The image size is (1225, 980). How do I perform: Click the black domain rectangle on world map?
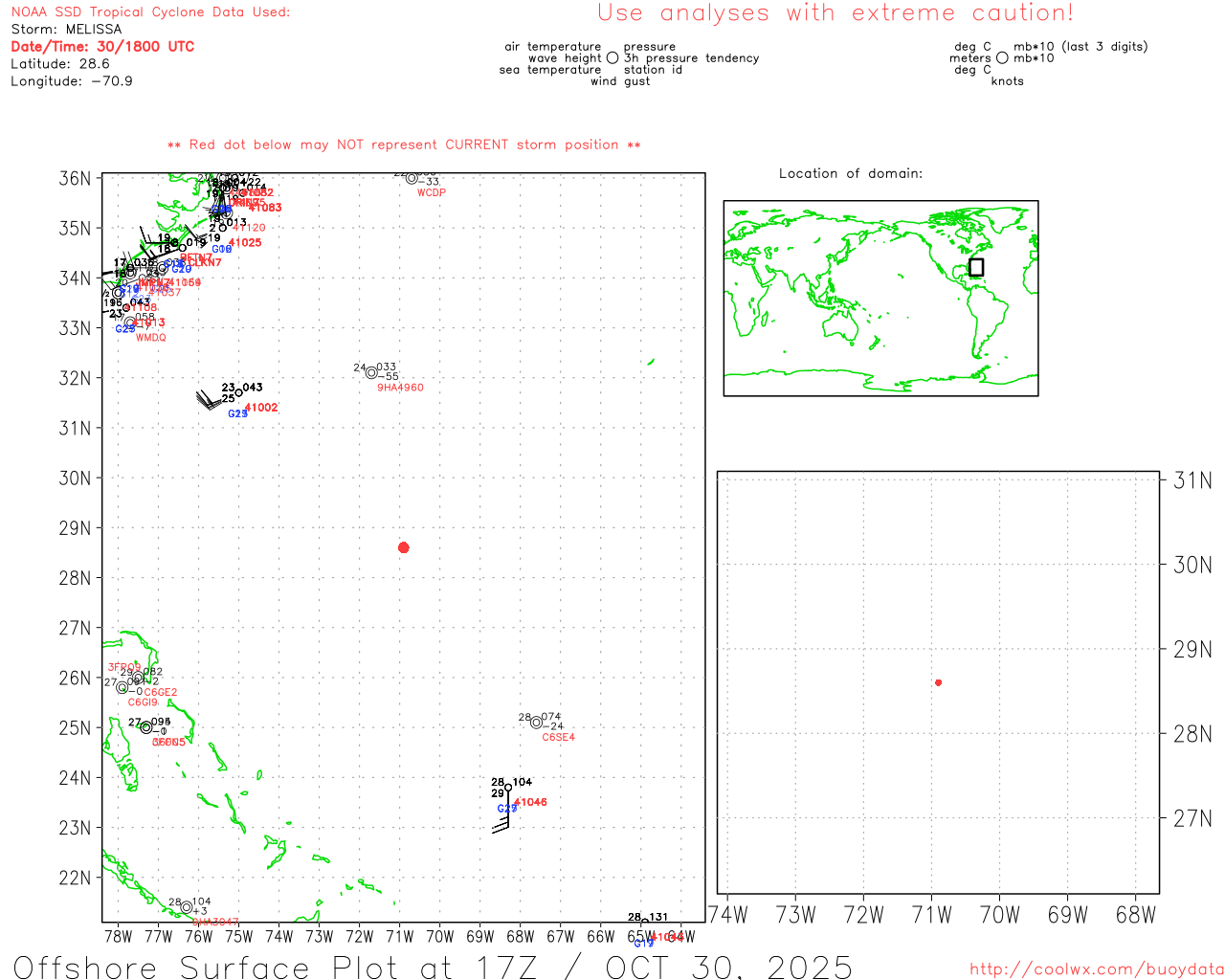coord(975,267)
